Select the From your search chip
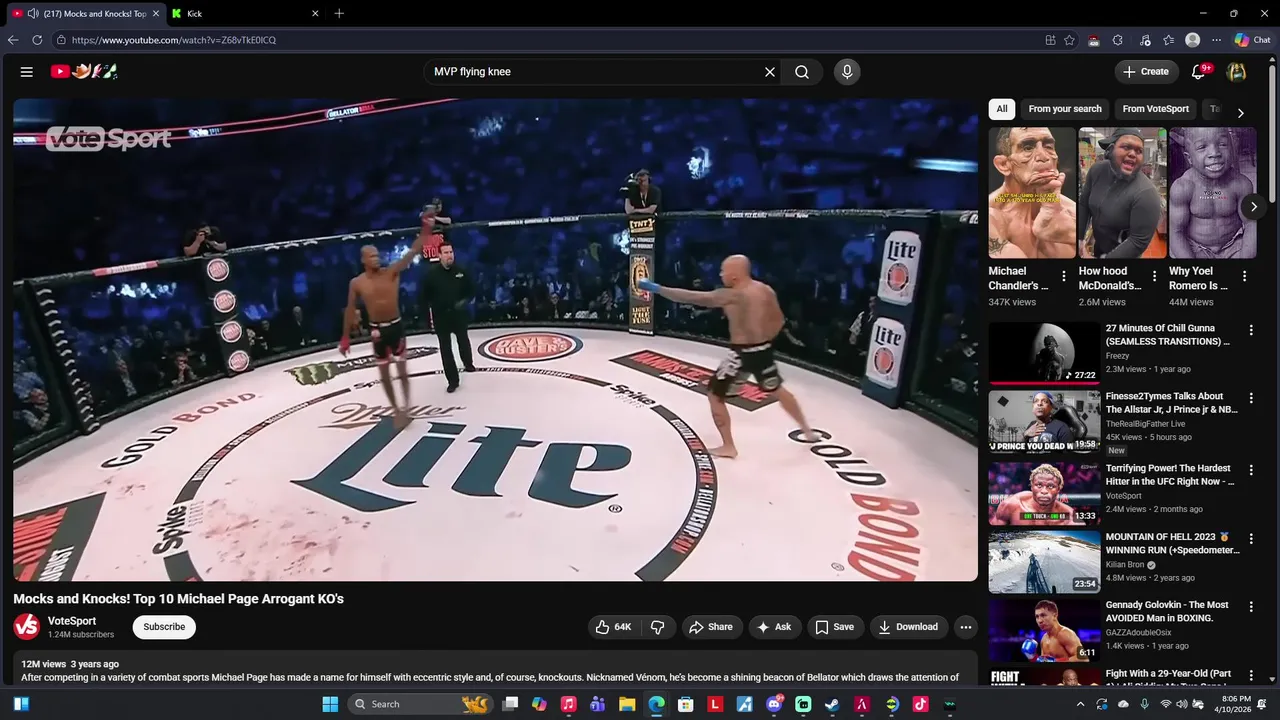The height and width of the screenshot is (720, 1280). click(1065, 109)
